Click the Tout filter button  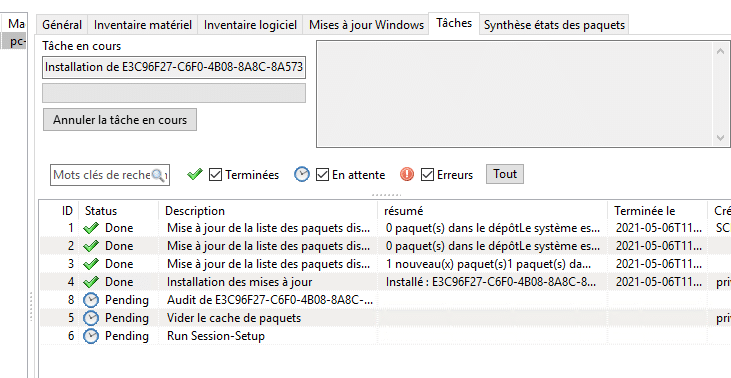pyautogui.click(x=505, y=174)
